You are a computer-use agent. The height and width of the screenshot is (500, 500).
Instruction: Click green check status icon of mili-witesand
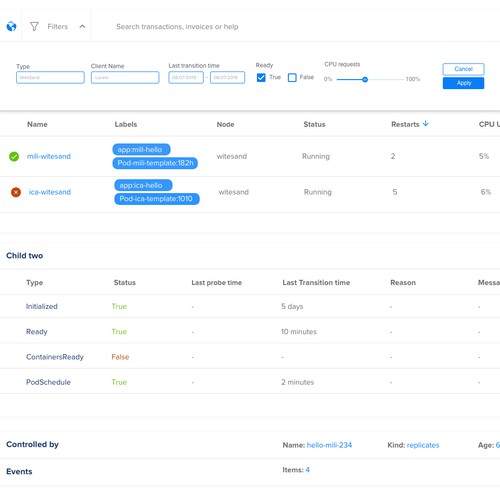pyautogui.click(x=14, y=156)
